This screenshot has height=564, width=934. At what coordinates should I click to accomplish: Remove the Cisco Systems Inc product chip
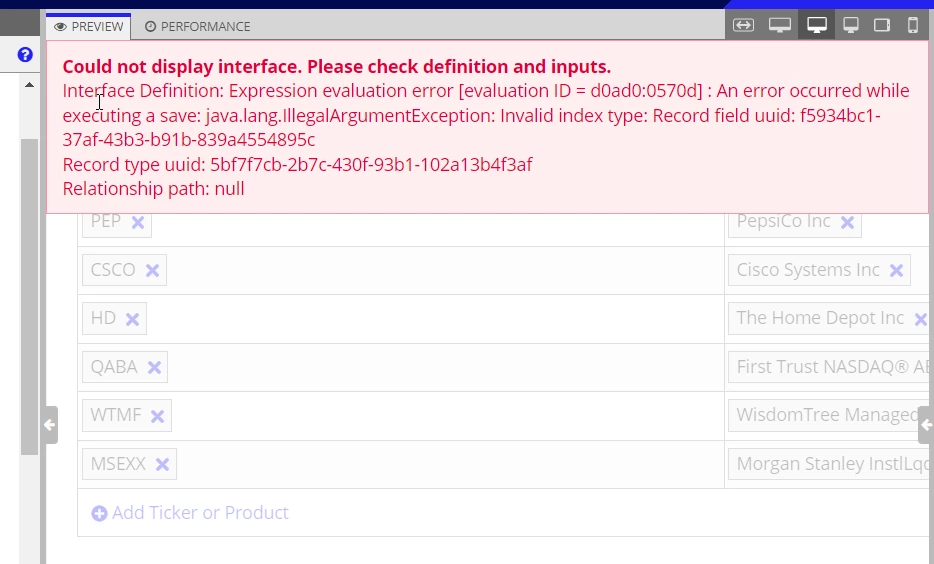(x=896, y=270)
